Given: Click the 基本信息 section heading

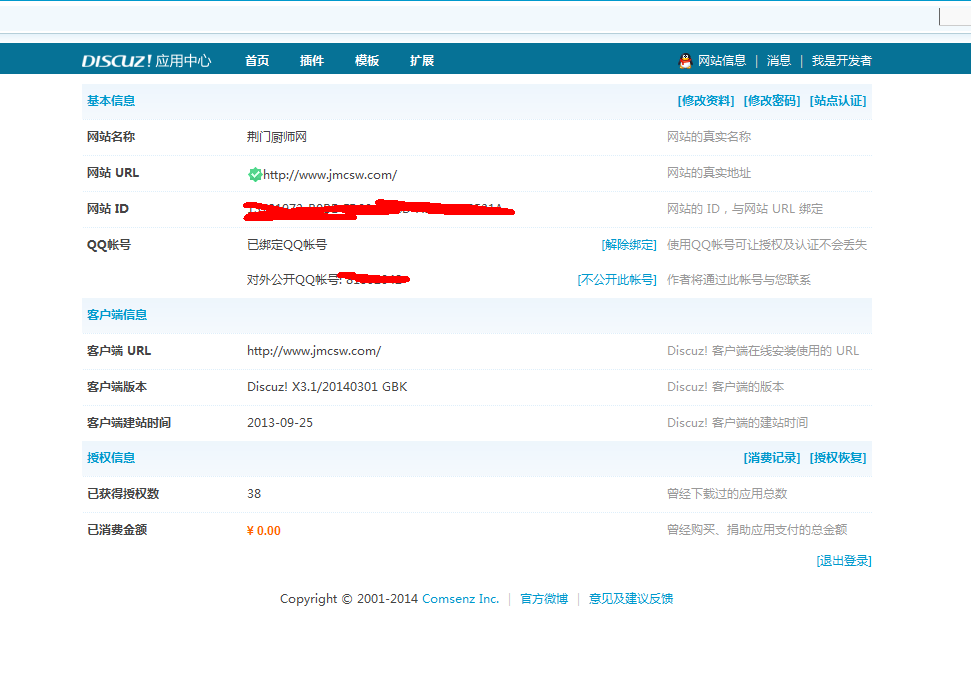Looking at the screenshot, I should click(111, 101).
